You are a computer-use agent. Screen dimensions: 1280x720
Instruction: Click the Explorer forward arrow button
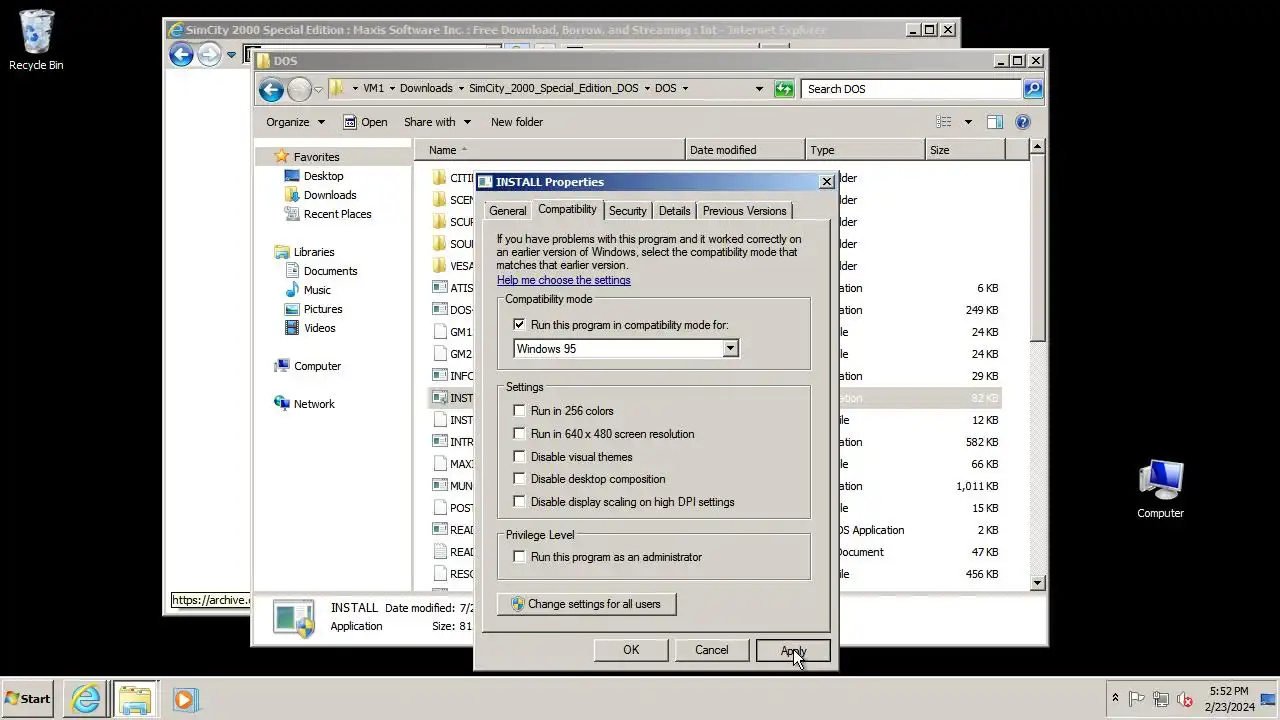[299, 89]
